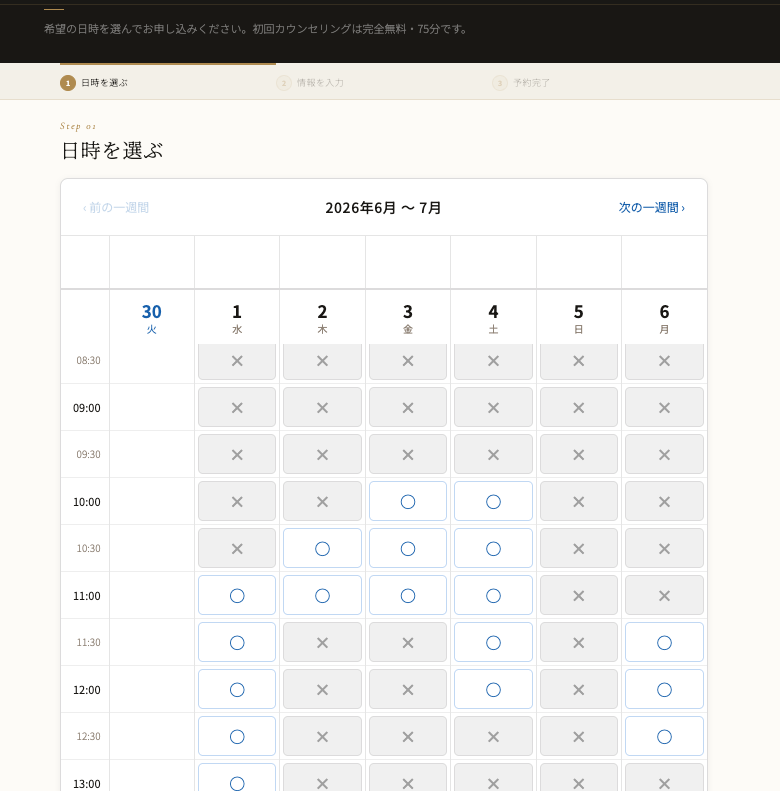Viewport: 780px width, 791px height.
Task: Click the date header 6 月
Action: coord(664,318)
